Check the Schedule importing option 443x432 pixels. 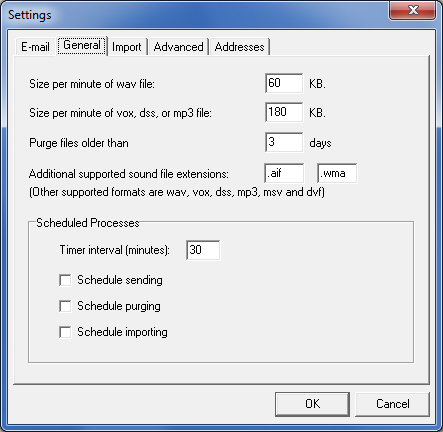click(x=65, y=332)
